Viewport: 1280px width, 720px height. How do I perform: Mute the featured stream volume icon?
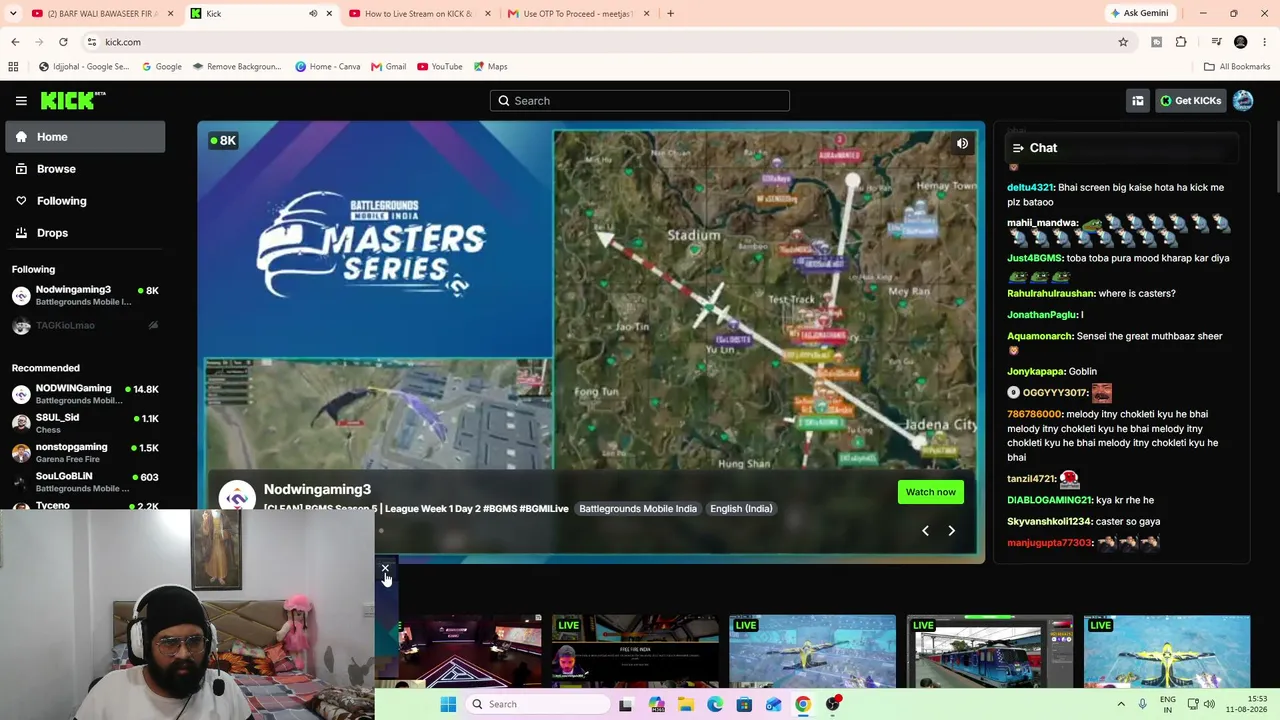(962, 143)
